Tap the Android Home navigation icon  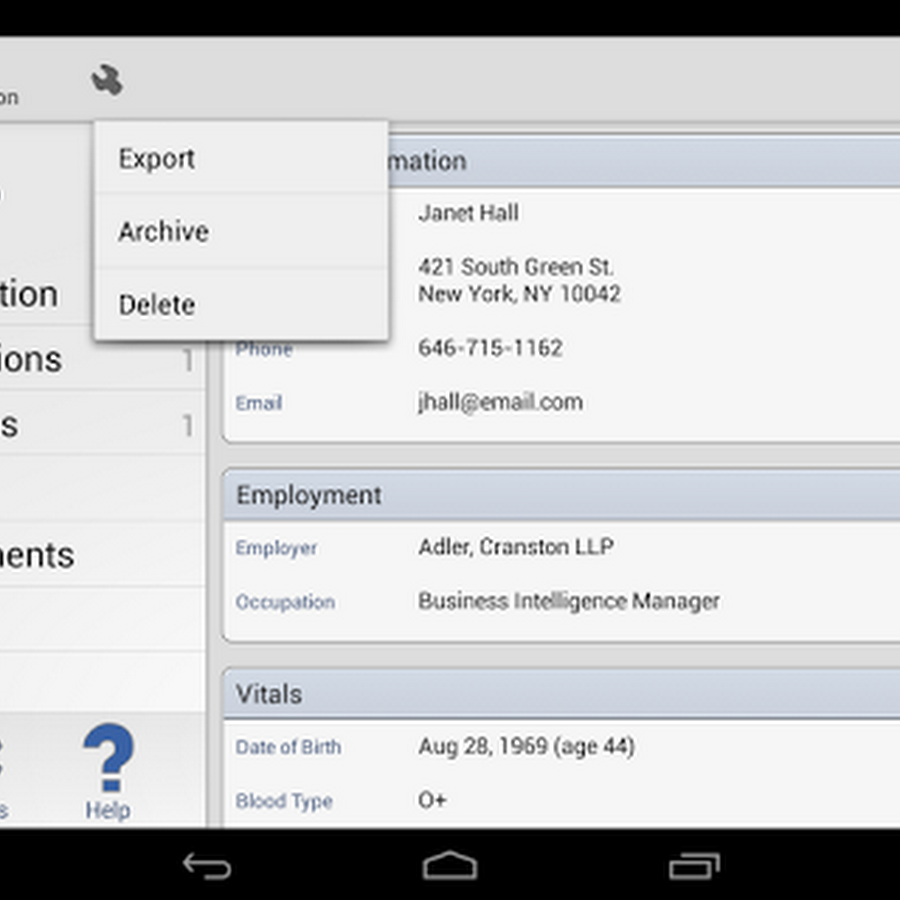click(449, 865)
